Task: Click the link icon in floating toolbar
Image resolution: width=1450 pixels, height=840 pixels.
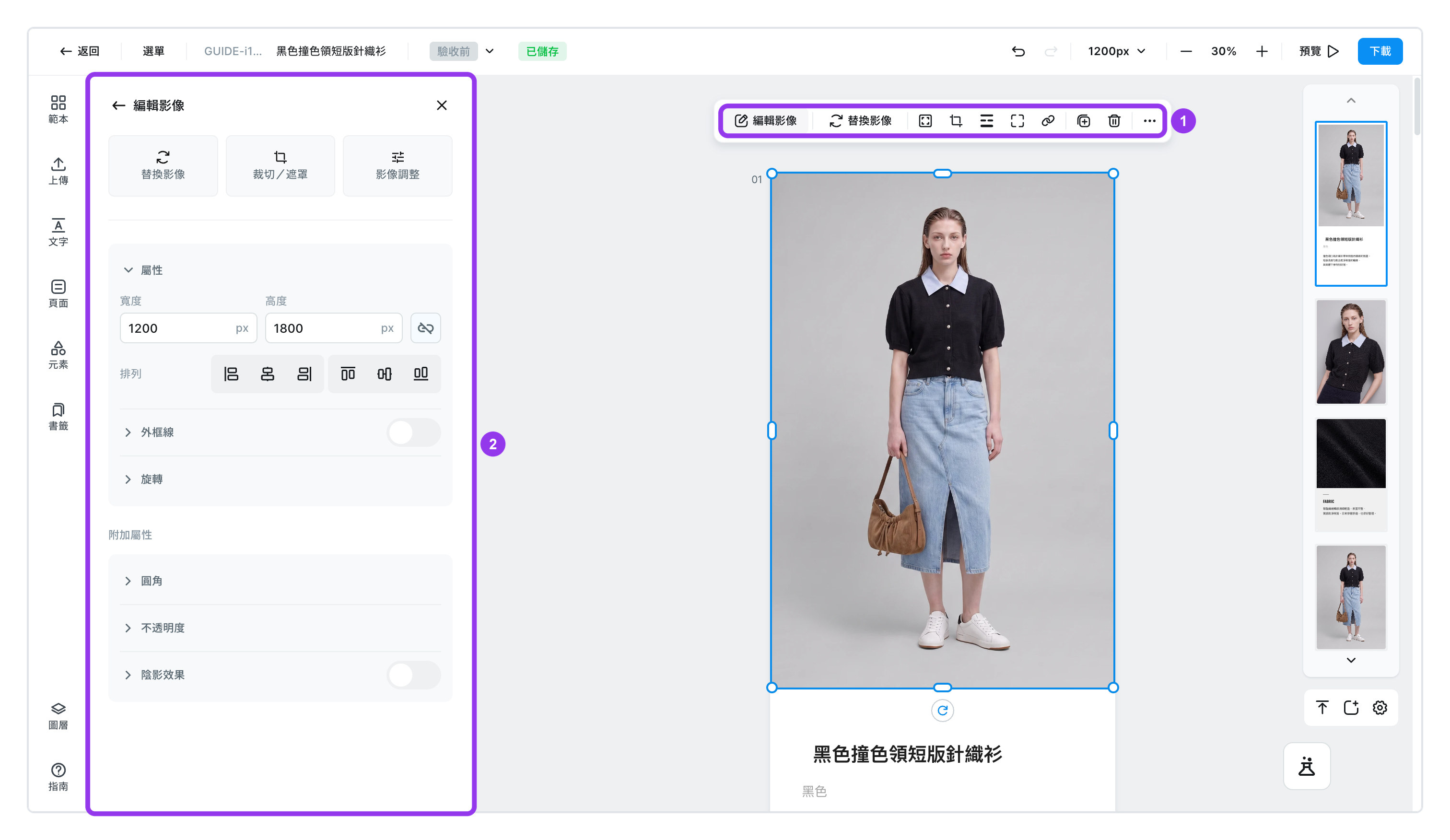Action: 1048,121
